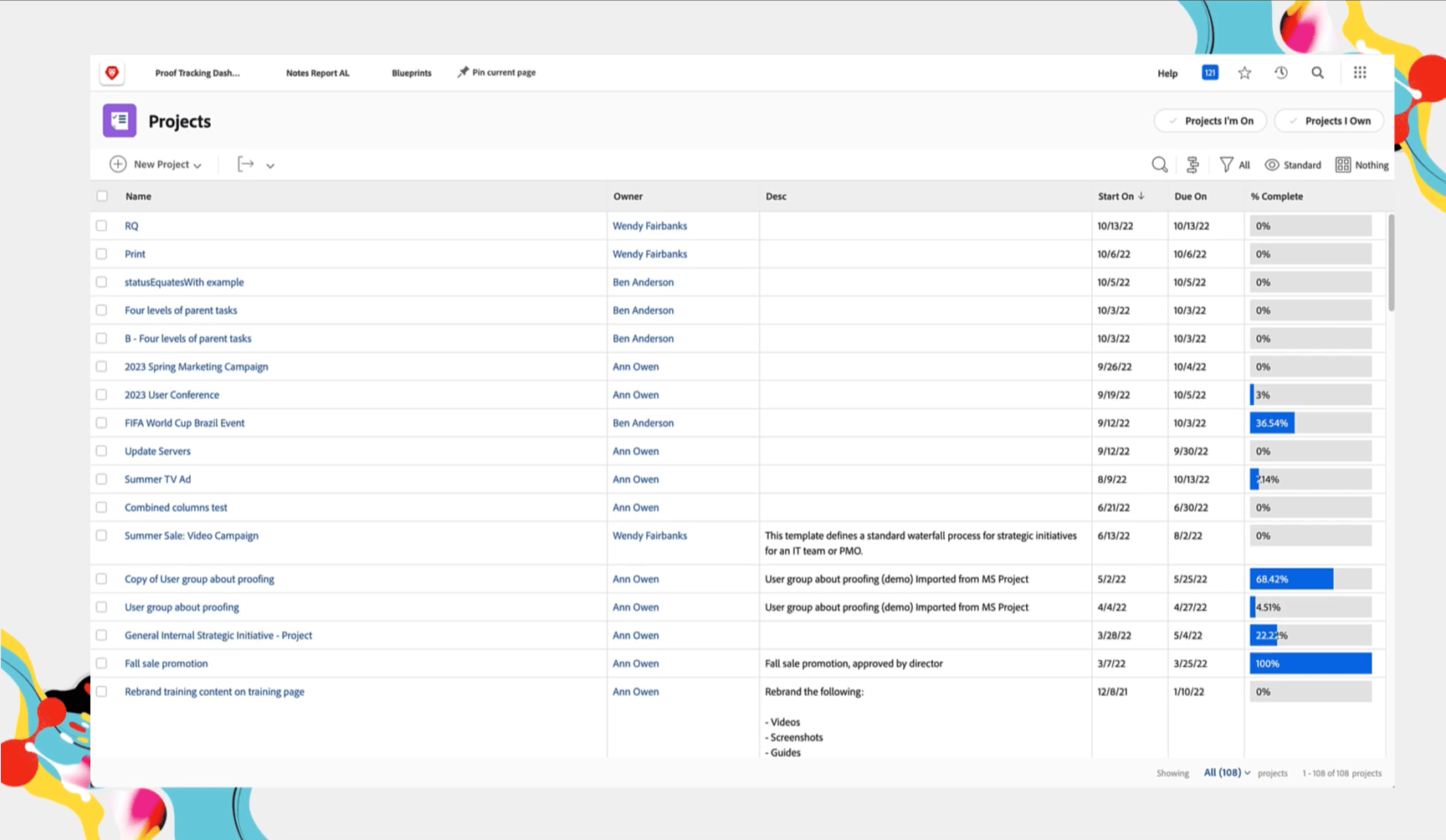Check the box for RQ project

pos(102,226)
